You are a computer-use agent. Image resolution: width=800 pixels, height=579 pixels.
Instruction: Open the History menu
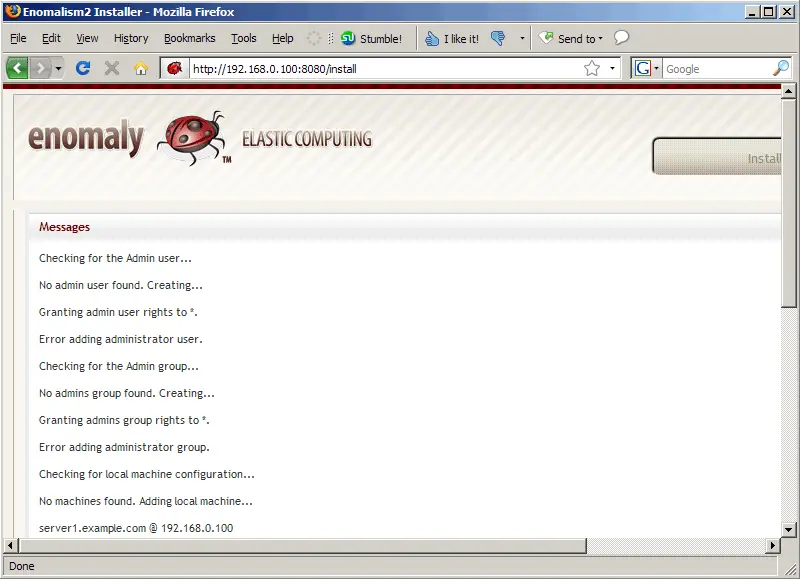[131, 38]
